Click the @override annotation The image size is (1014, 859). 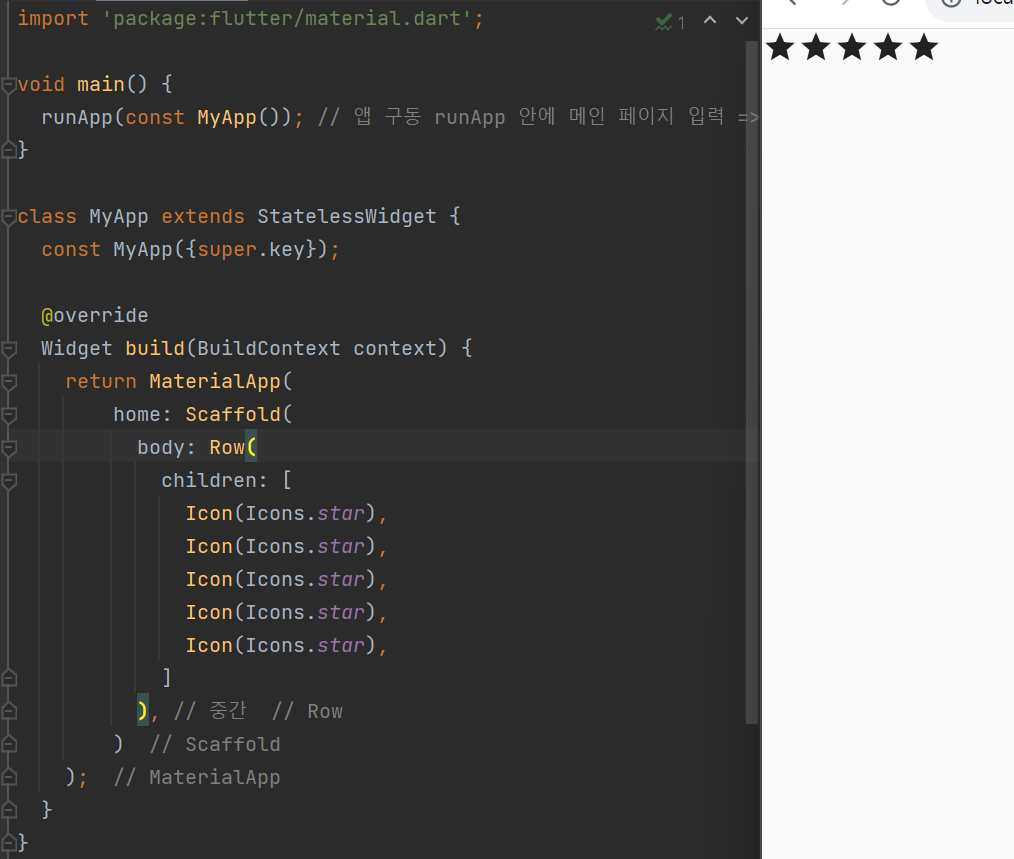95,316
